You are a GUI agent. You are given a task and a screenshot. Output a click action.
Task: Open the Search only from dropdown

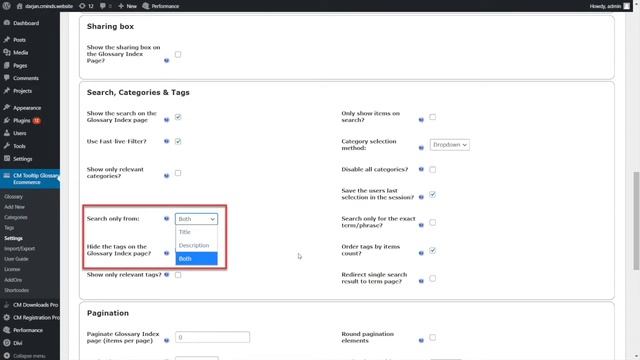coord(196,219)
